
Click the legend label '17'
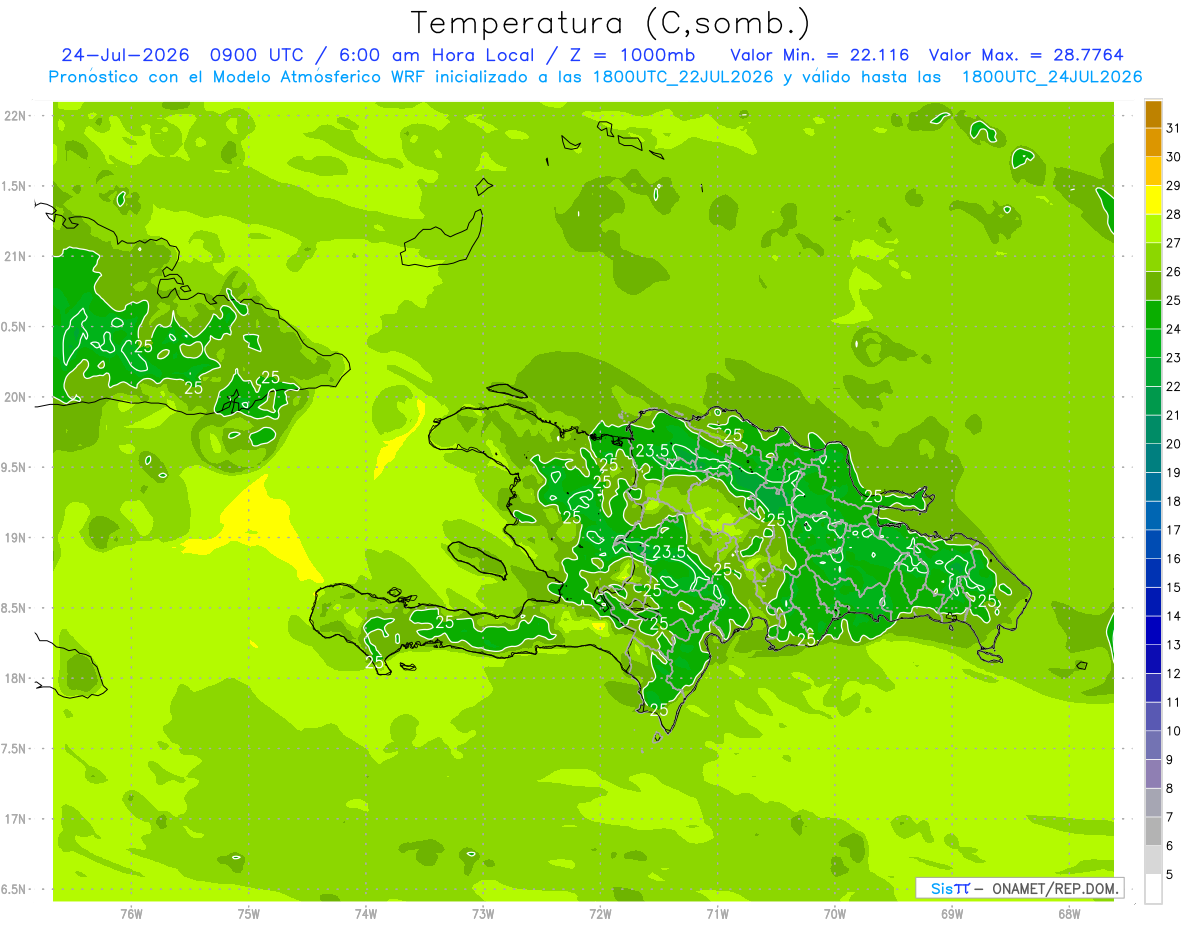[x=1174, y=530]
